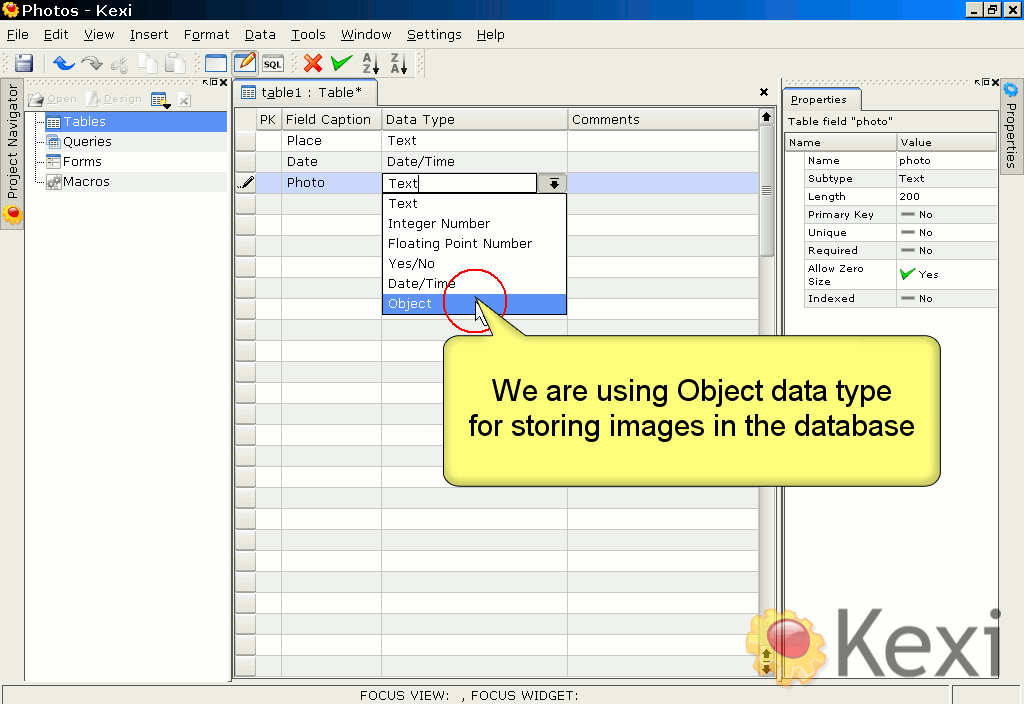Choose Integer Number data type option

click(439, 224)
